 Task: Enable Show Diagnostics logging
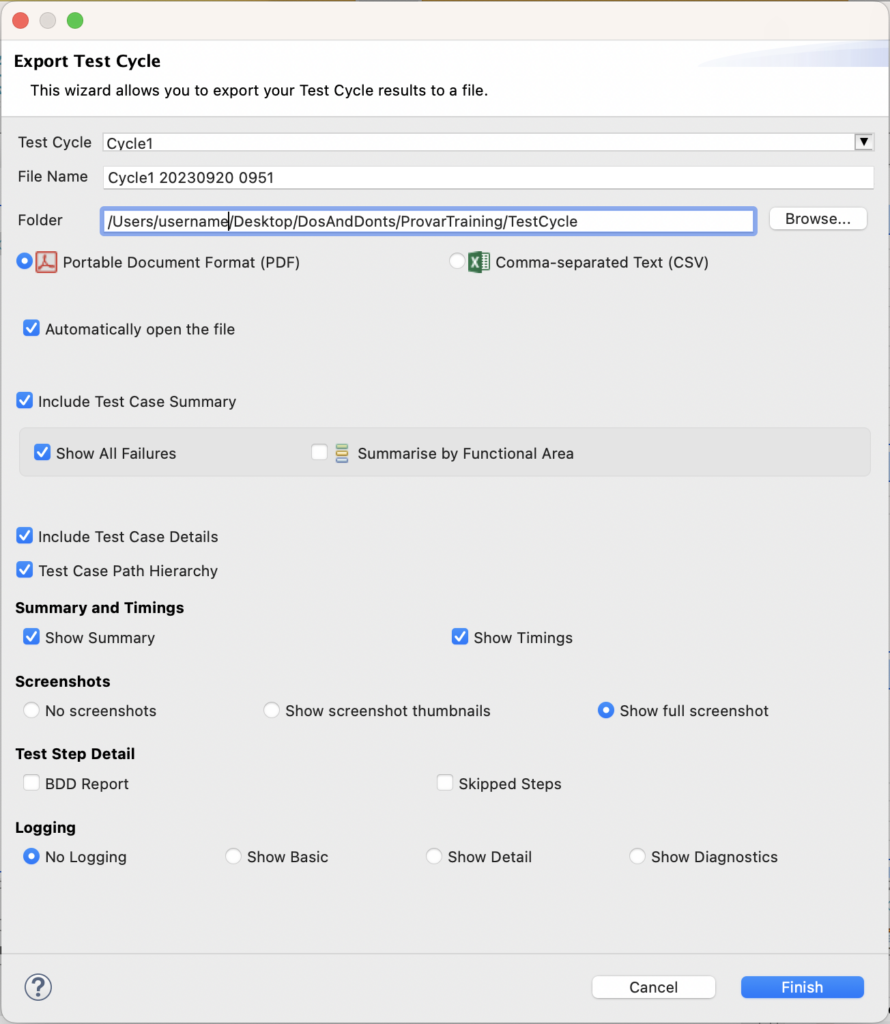coord(637,856)
